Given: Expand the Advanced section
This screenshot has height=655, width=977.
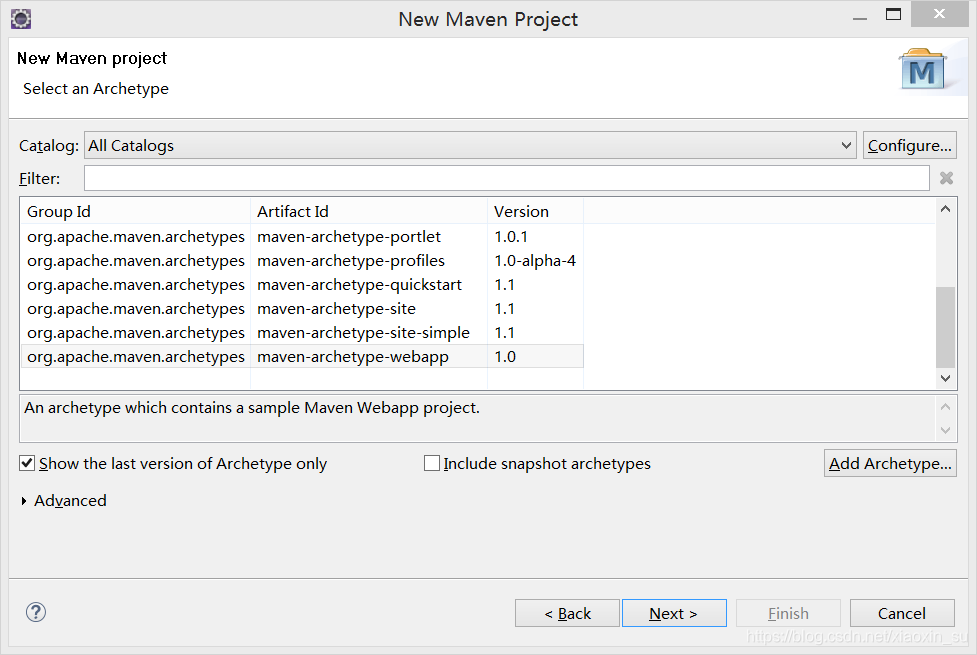Looking at the screenshot, I should [24, 500].
